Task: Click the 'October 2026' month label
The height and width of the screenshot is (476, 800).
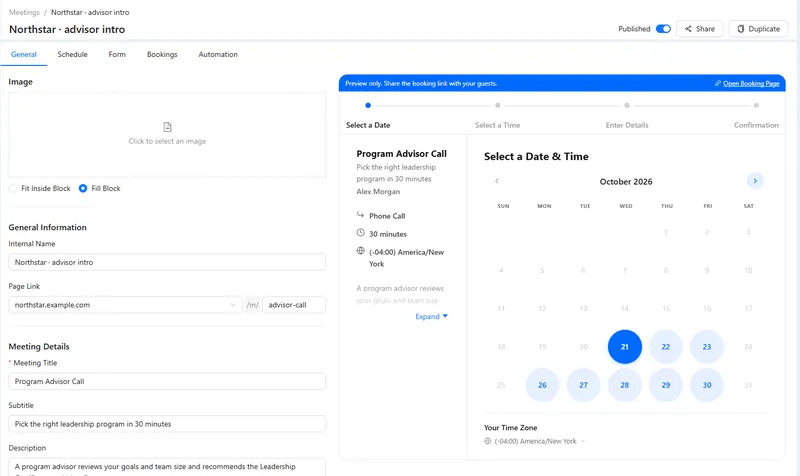Action: 626,182
